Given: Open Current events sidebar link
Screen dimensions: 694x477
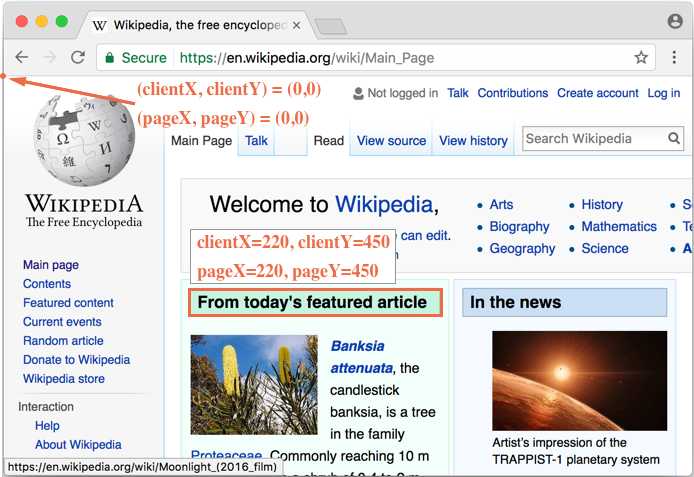Looking at the screenshot, I should (x=62, y=322).
